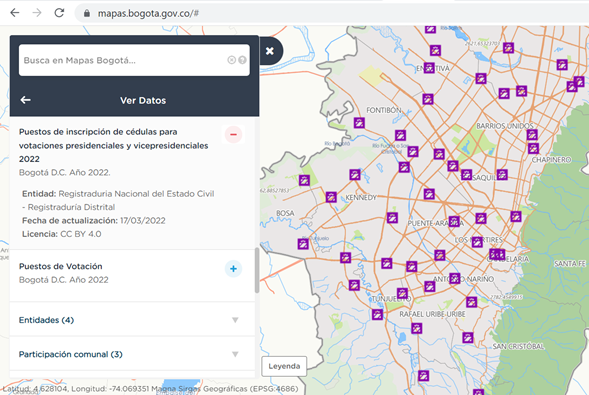Click the purple marker above the CHAPINERO label
The height and width of the screenshot is (395, 589).
point(533,148)
